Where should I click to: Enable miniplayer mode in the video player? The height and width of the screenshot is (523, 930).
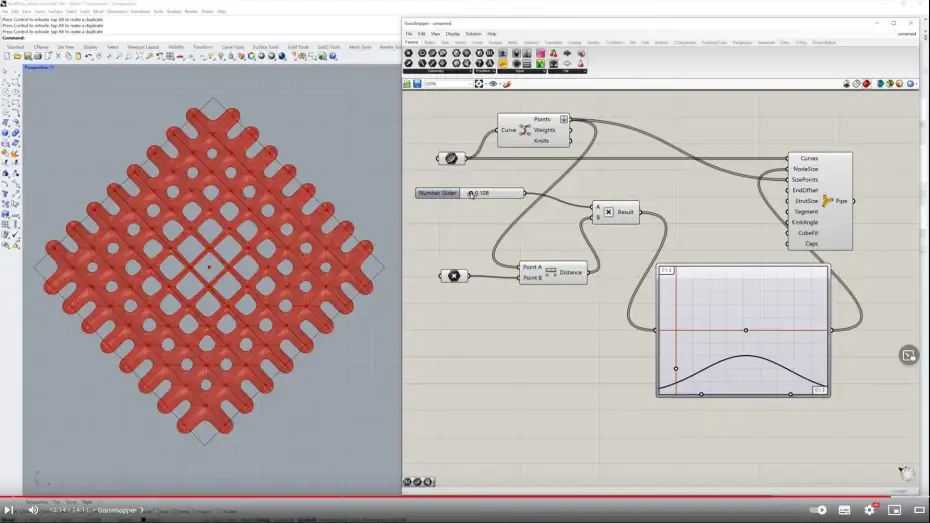coord(894,510)
